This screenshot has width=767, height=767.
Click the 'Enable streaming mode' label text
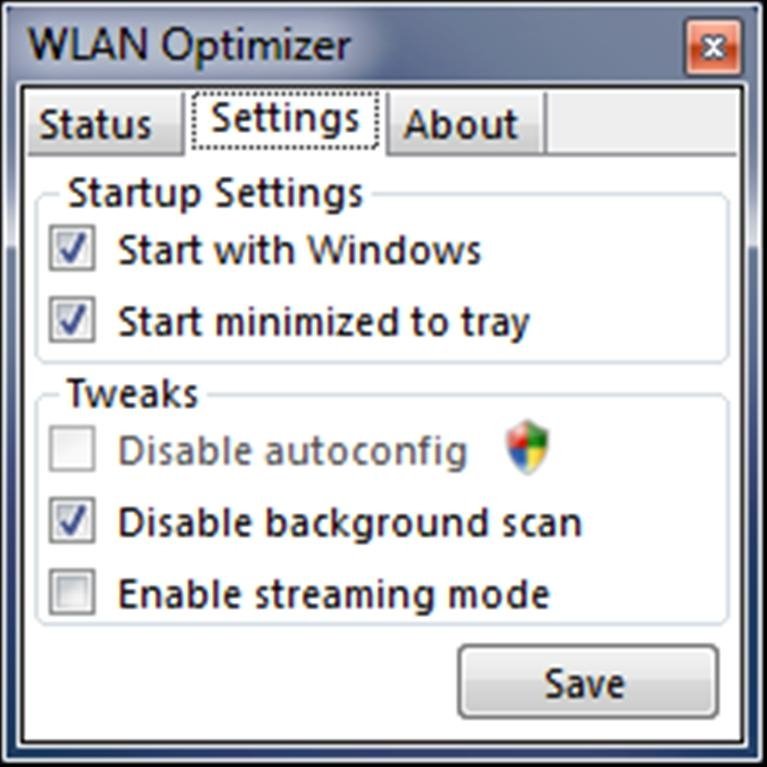pos(334,595)
